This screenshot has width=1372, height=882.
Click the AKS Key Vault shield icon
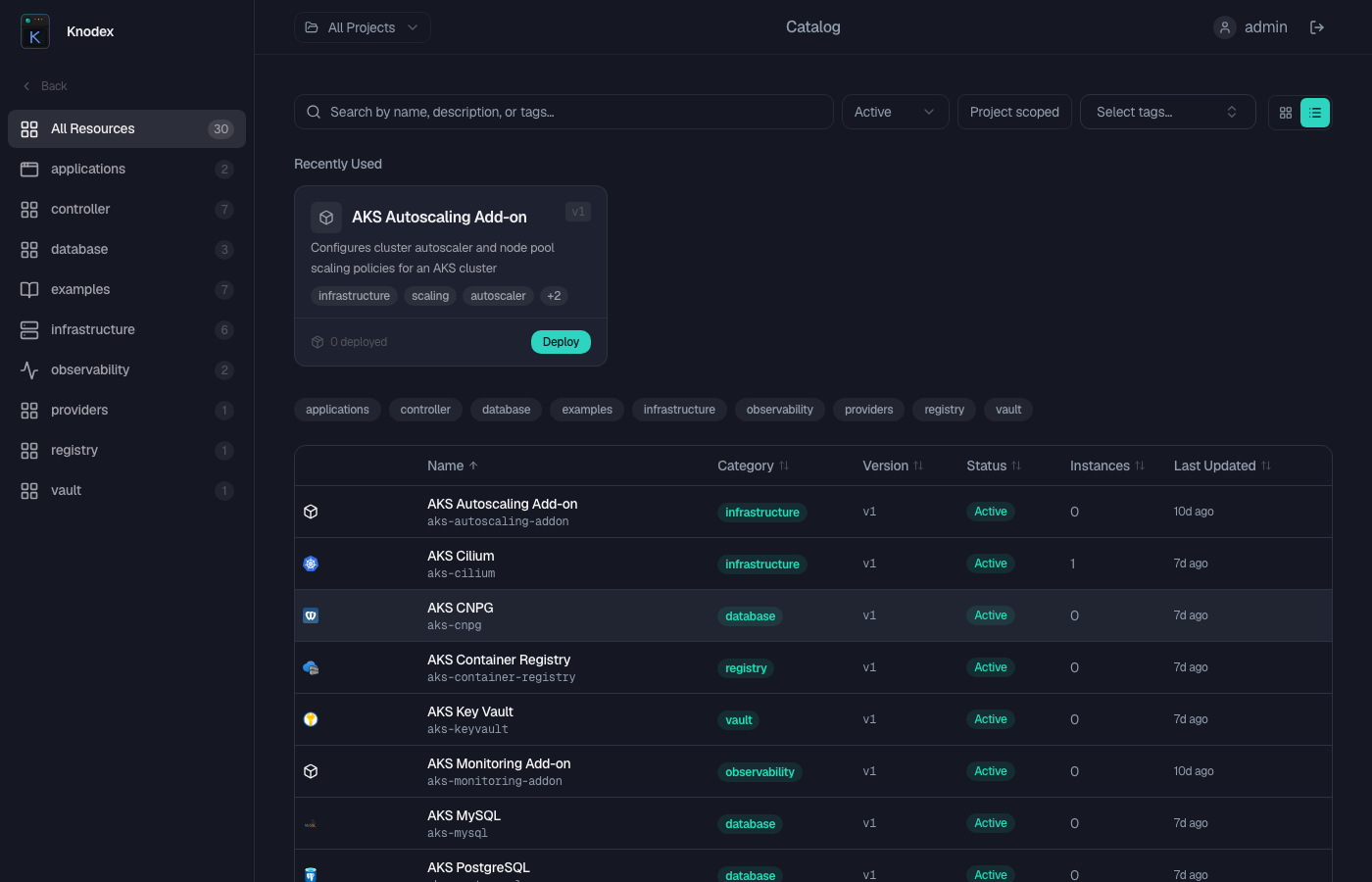pyautogui.click(x=310, y=718)
